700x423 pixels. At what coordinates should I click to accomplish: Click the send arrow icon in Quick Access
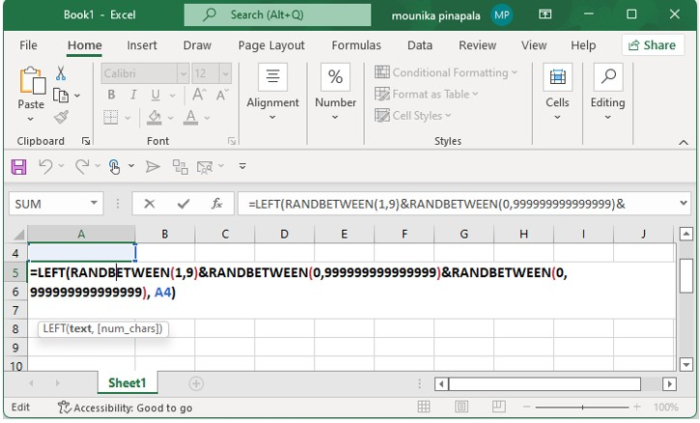(153, 167)
